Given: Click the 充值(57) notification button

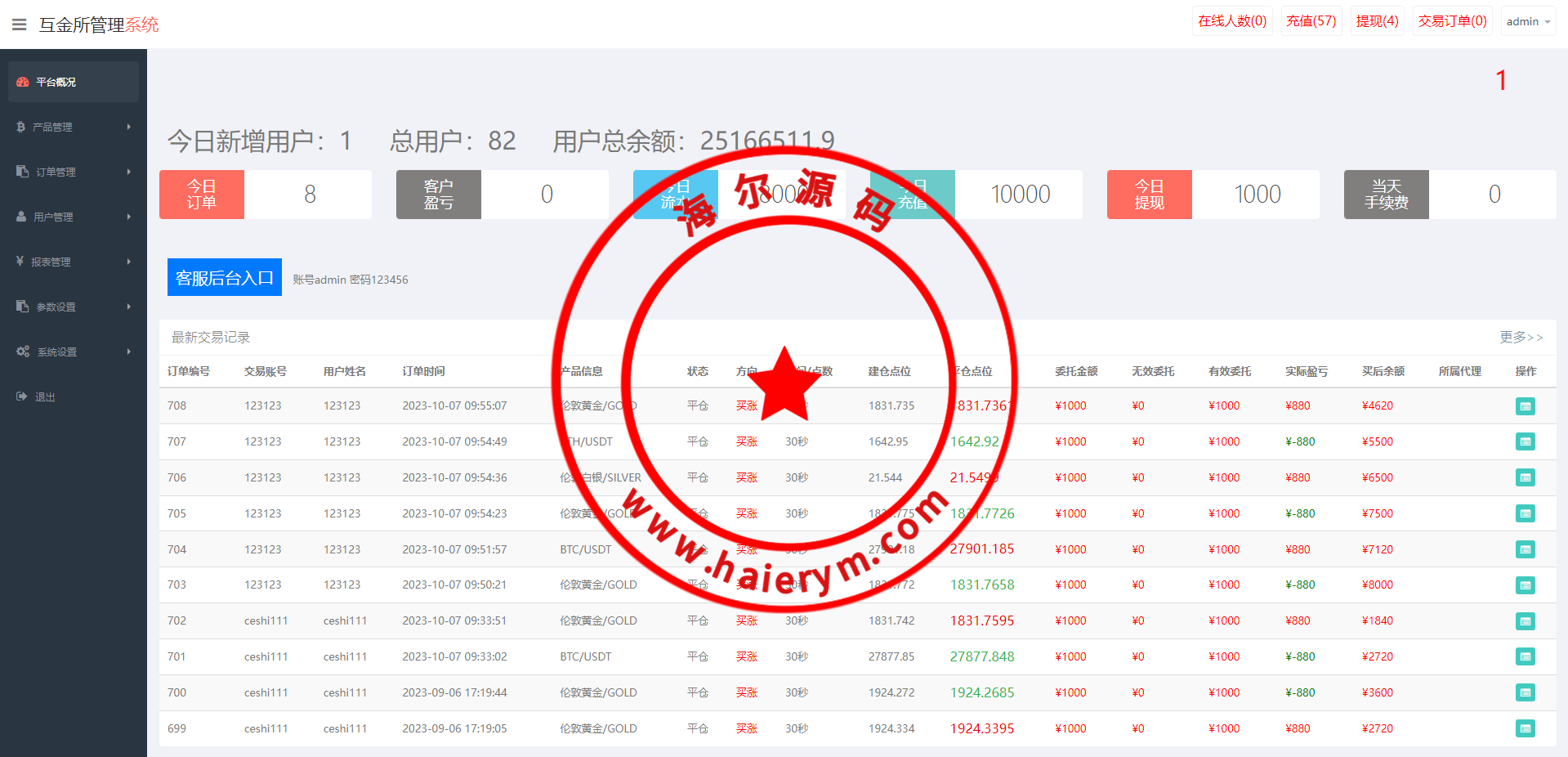Looking at the screenshot, I should [1311, 21].
